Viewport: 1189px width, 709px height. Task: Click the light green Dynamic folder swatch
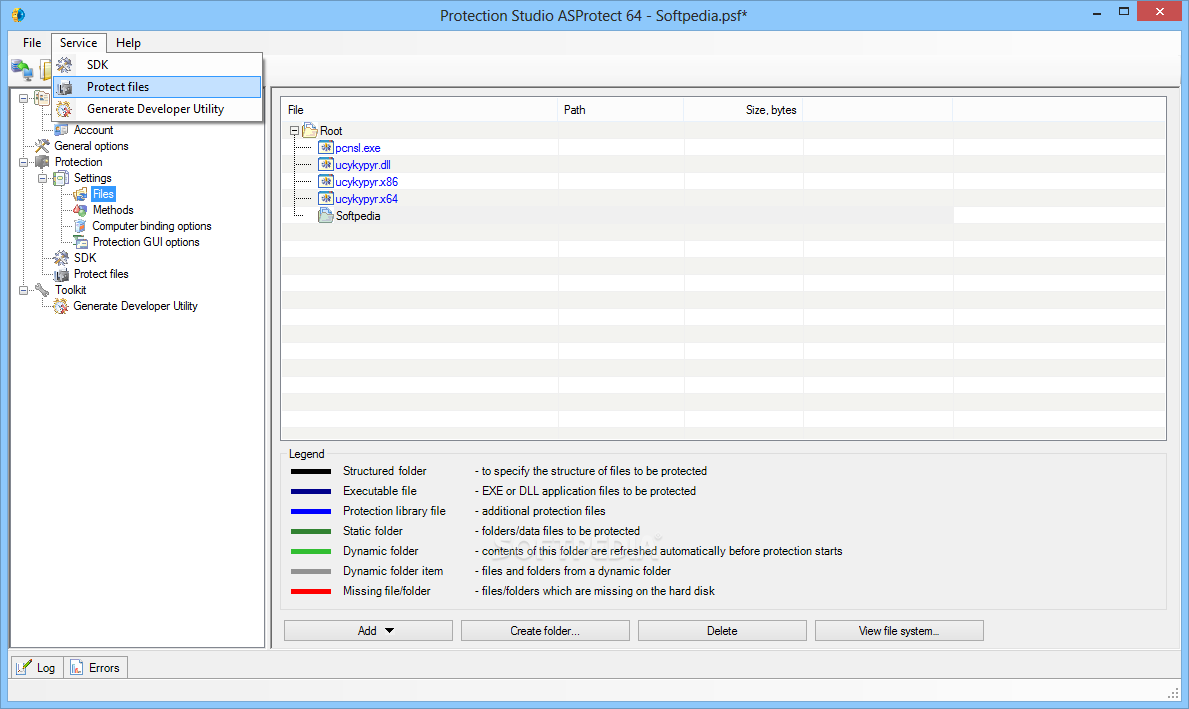[x=311, y=551]
